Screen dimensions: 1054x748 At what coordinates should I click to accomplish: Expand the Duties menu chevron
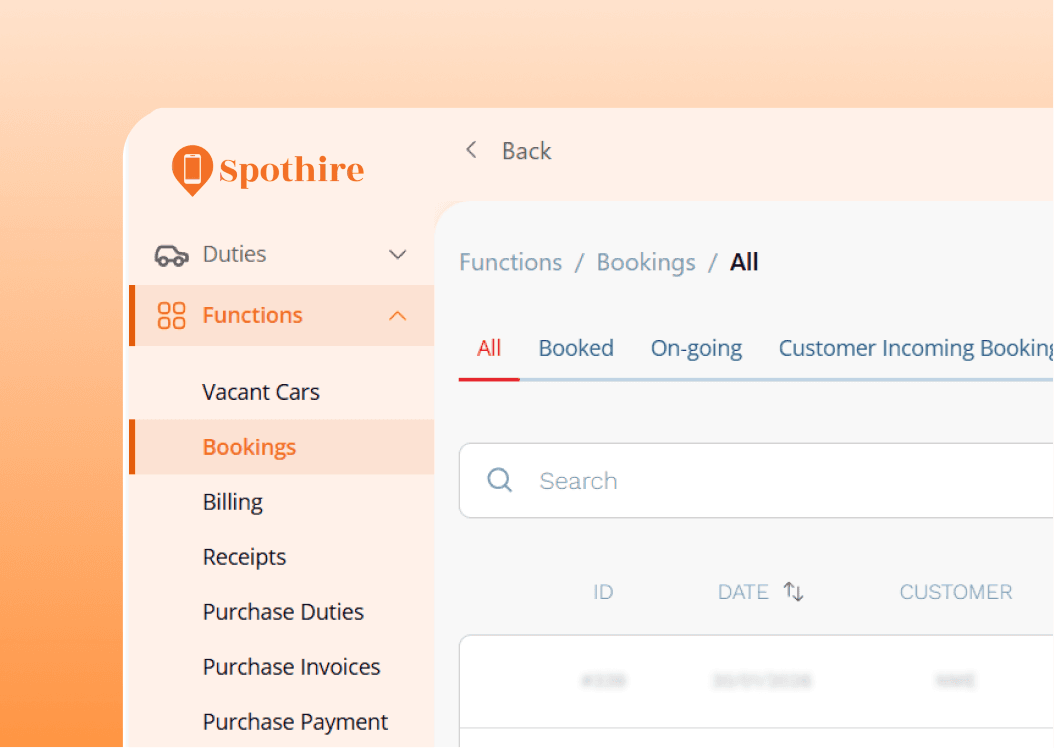(x=397, y=255)
